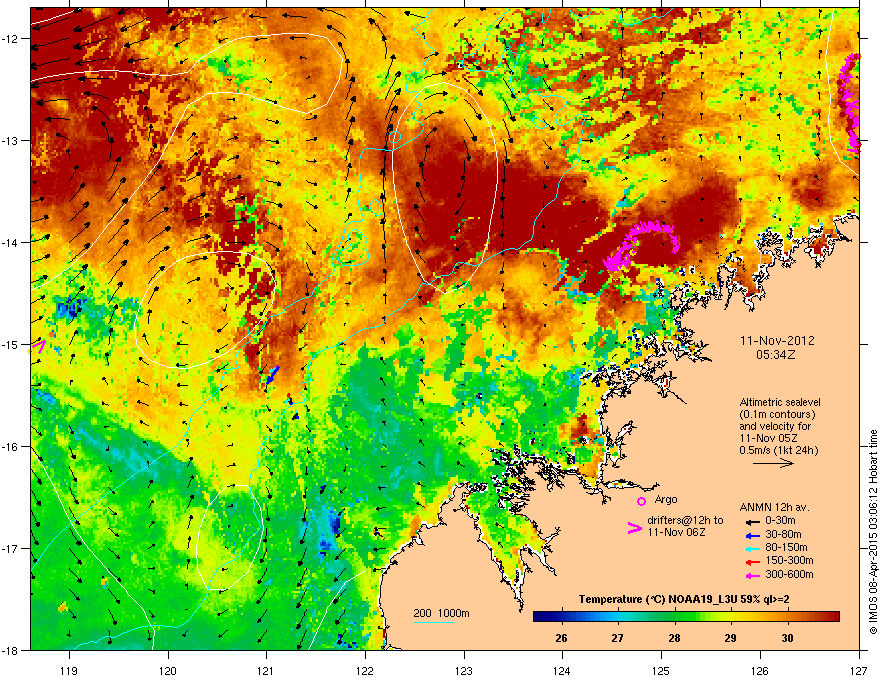Click the blue 30-80m arrow legend symbol
This screenshot has width=880, height=680.
coord(752,535)
